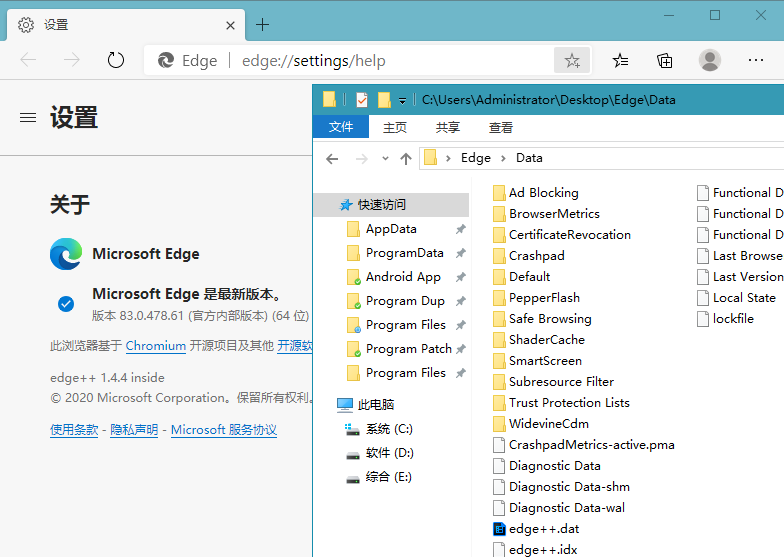The width and height of the screenshot is (784, 557).
Task: Close the 设置 tab
Action: click(230, 25)
